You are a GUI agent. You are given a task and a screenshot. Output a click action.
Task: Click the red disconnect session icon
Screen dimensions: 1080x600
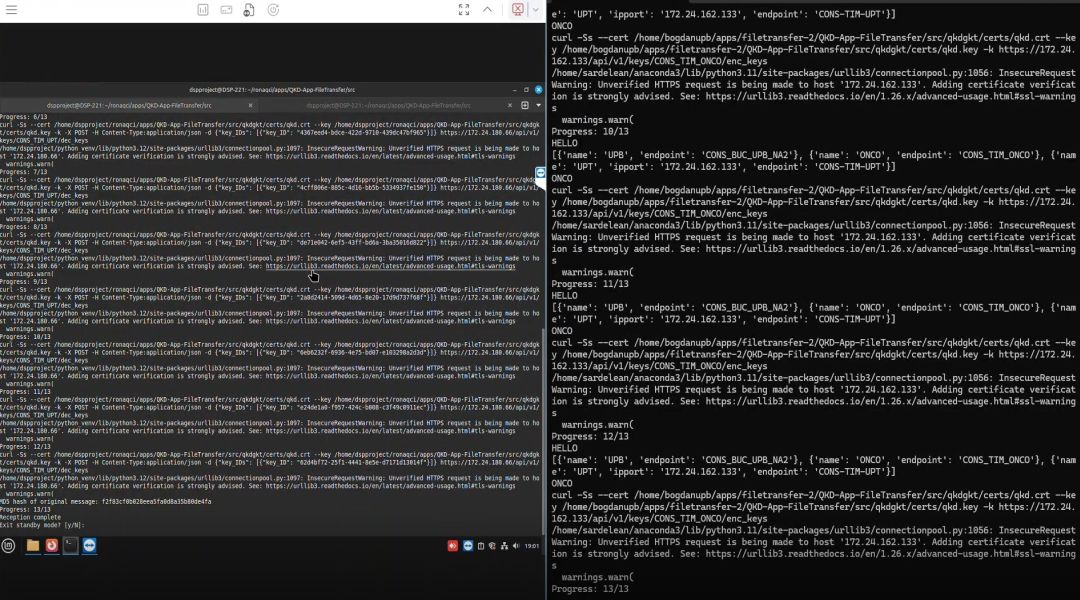[518, 9]
